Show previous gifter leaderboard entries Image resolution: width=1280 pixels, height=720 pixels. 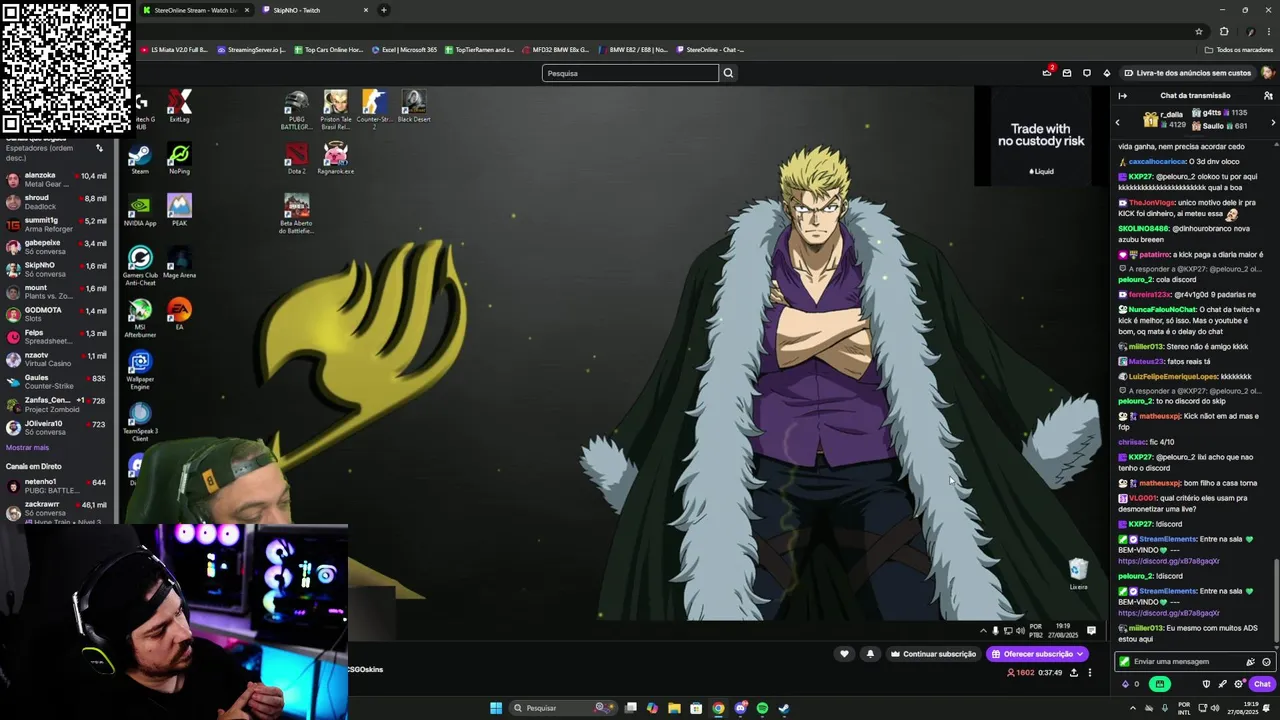click(1118, 122)
